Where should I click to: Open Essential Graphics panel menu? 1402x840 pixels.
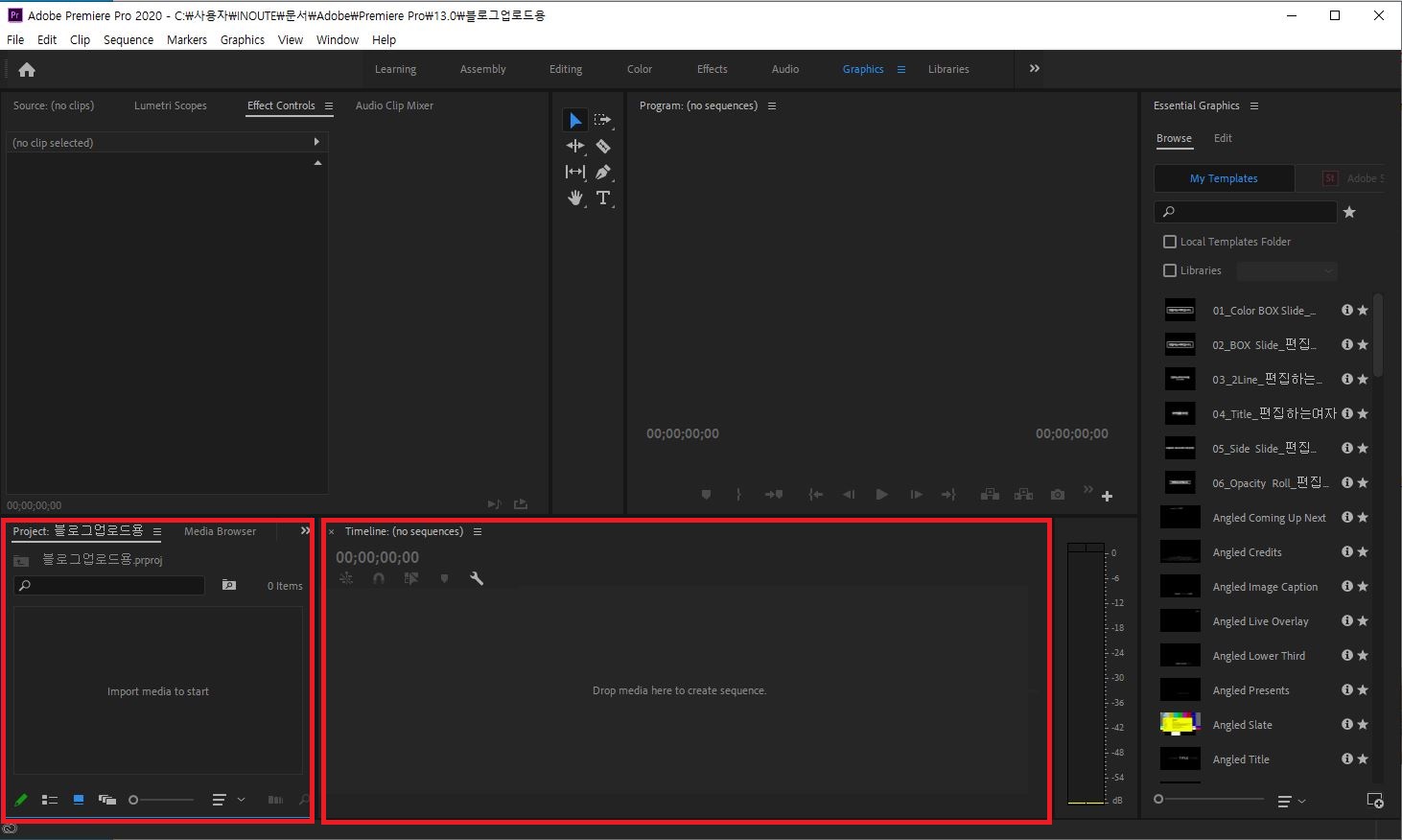pos(1254,105)
